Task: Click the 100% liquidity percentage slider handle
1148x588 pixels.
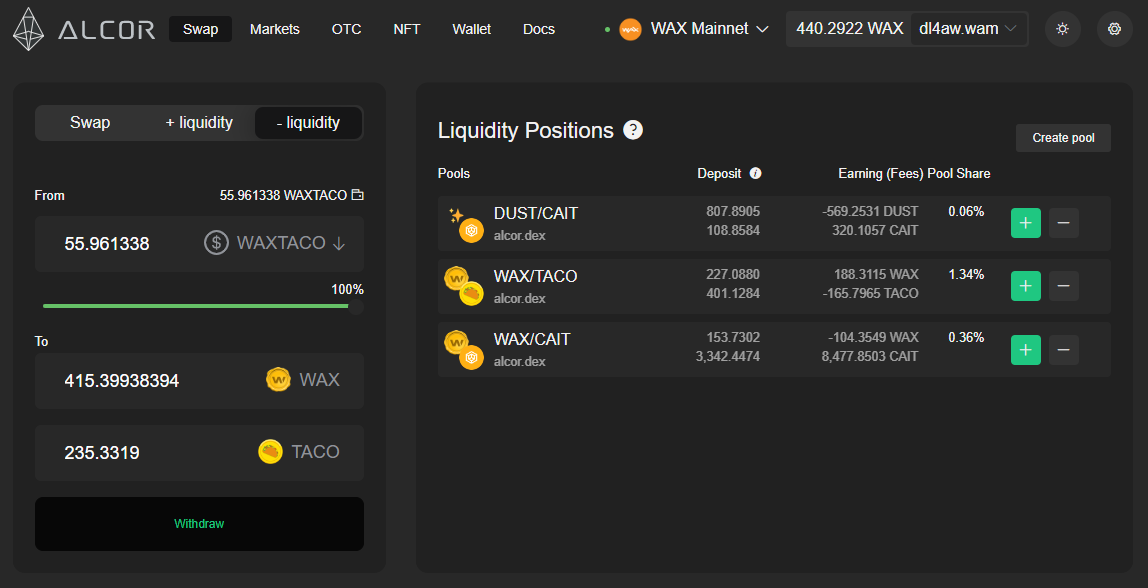Action: 356,306
